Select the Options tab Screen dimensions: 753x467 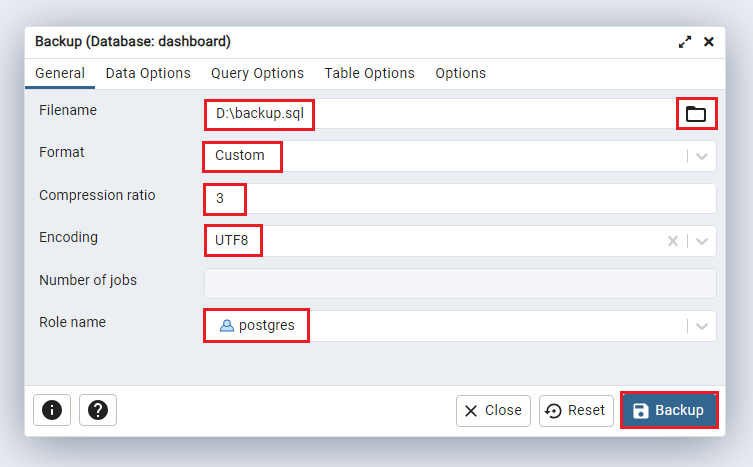pyautogui.click(x=460, y=73)
